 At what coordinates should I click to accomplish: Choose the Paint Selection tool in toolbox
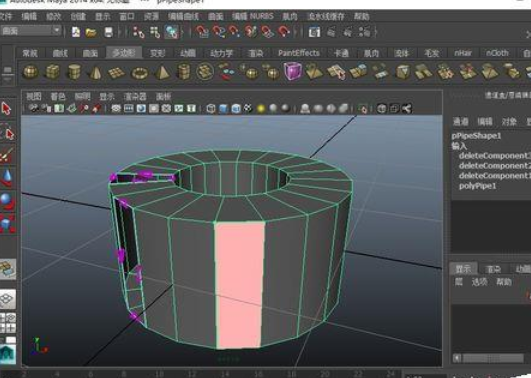(7, 155)
